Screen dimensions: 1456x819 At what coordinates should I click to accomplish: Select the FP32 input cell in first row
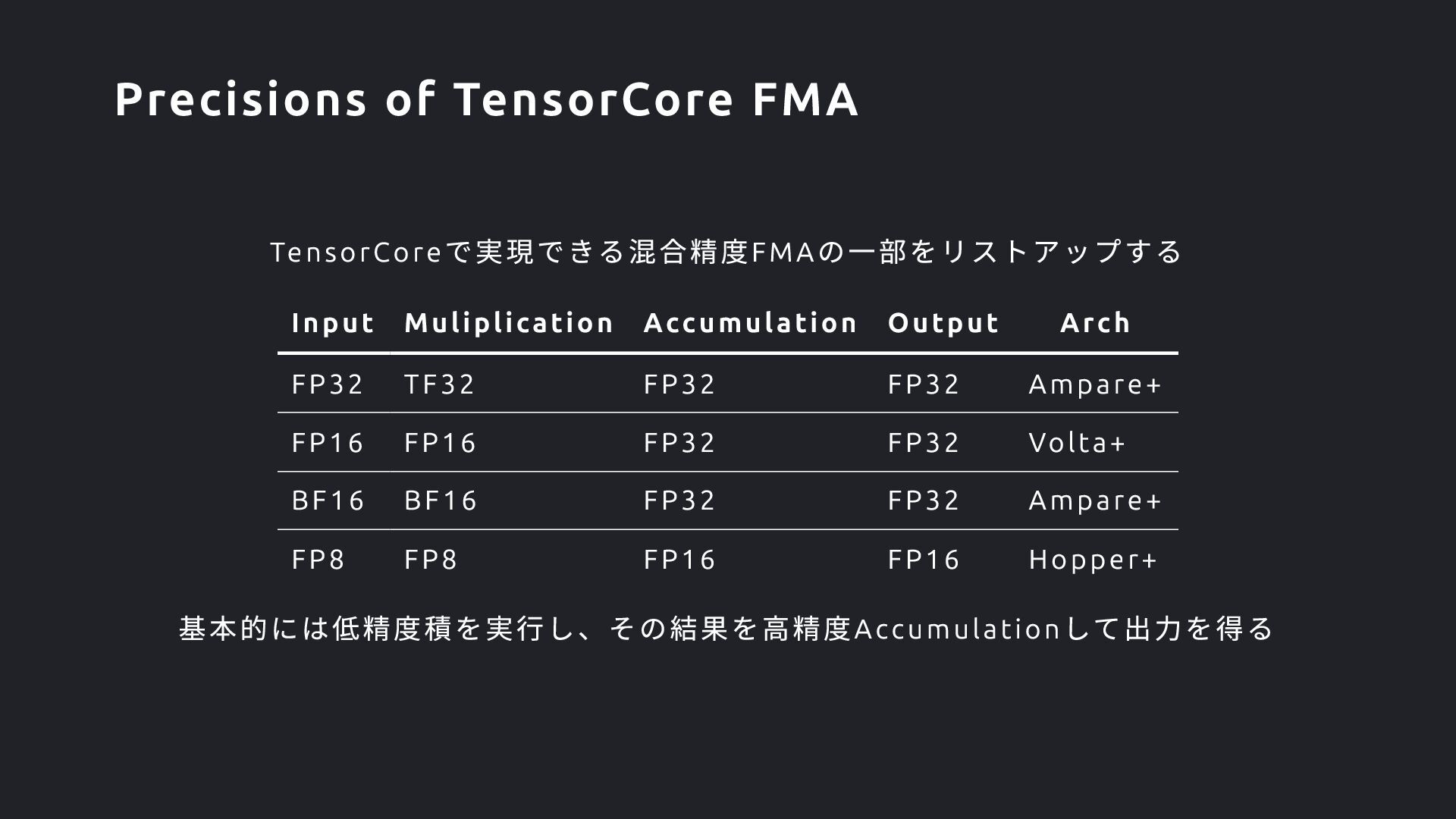[328, 384]
